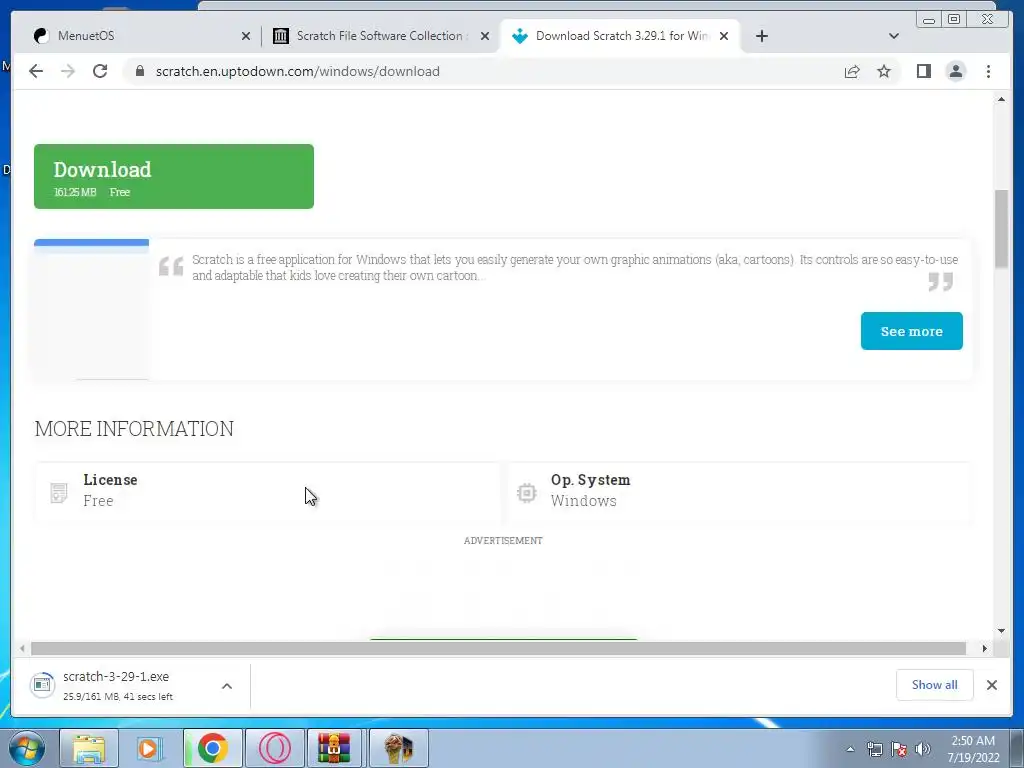Switch to Scratch File Software Collection tab
The image size is (1024, 768).
pos(381,36)
